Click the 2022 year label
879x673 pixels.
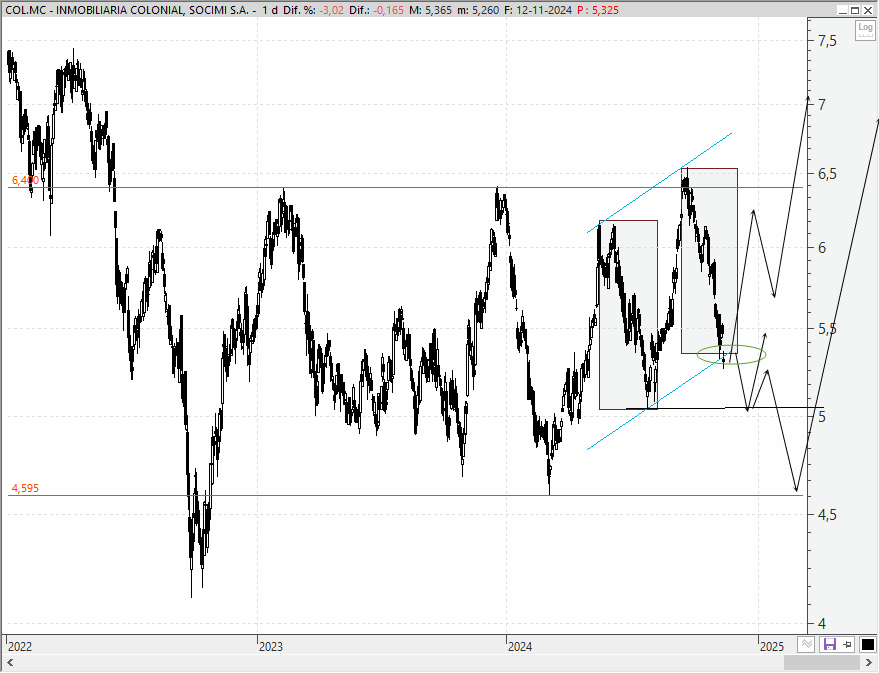point(20,647)
